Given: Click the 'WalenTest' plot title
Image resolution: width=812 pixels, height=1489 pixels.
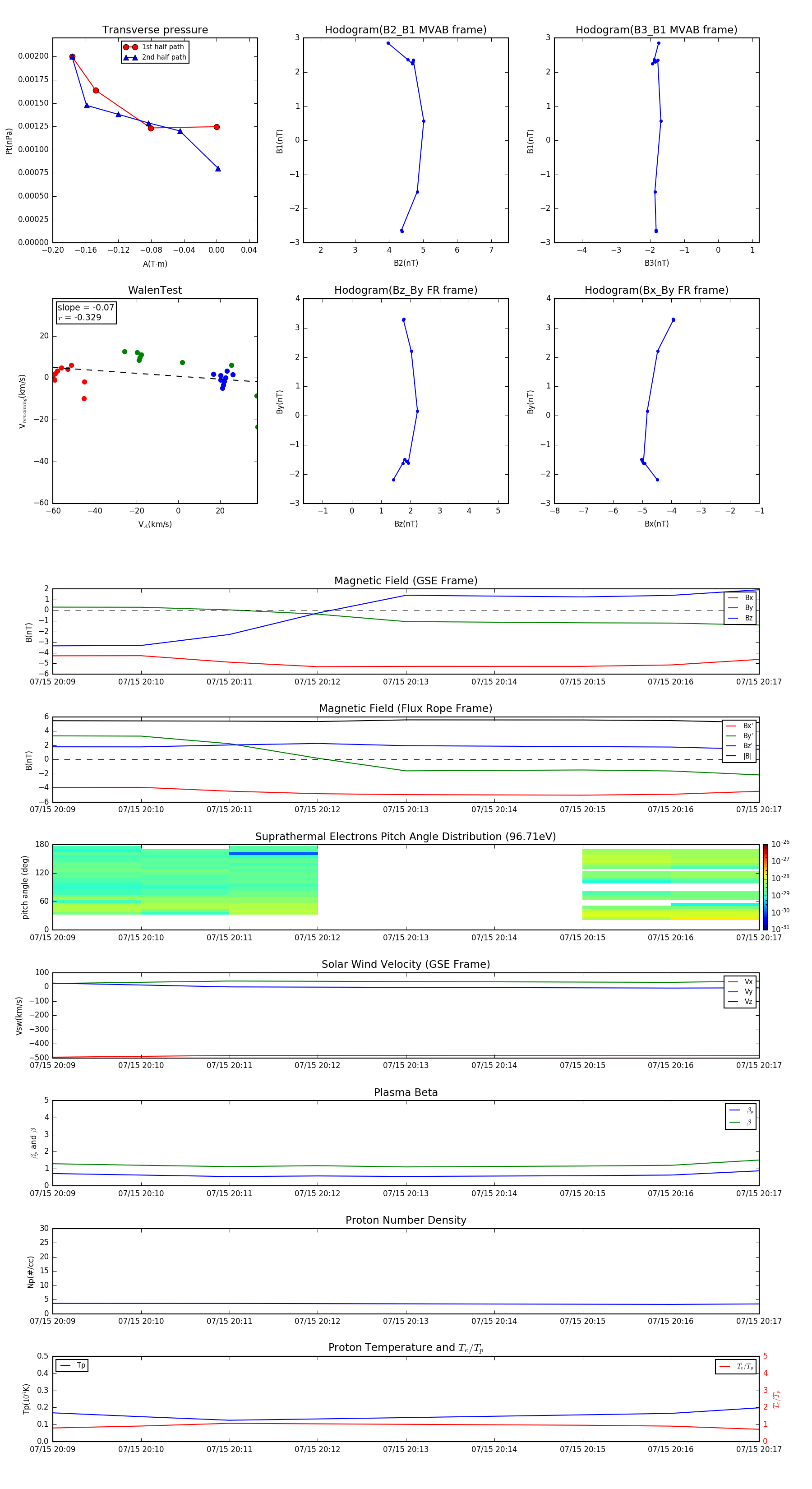Looking at the screenshot, I should [155, 290].
